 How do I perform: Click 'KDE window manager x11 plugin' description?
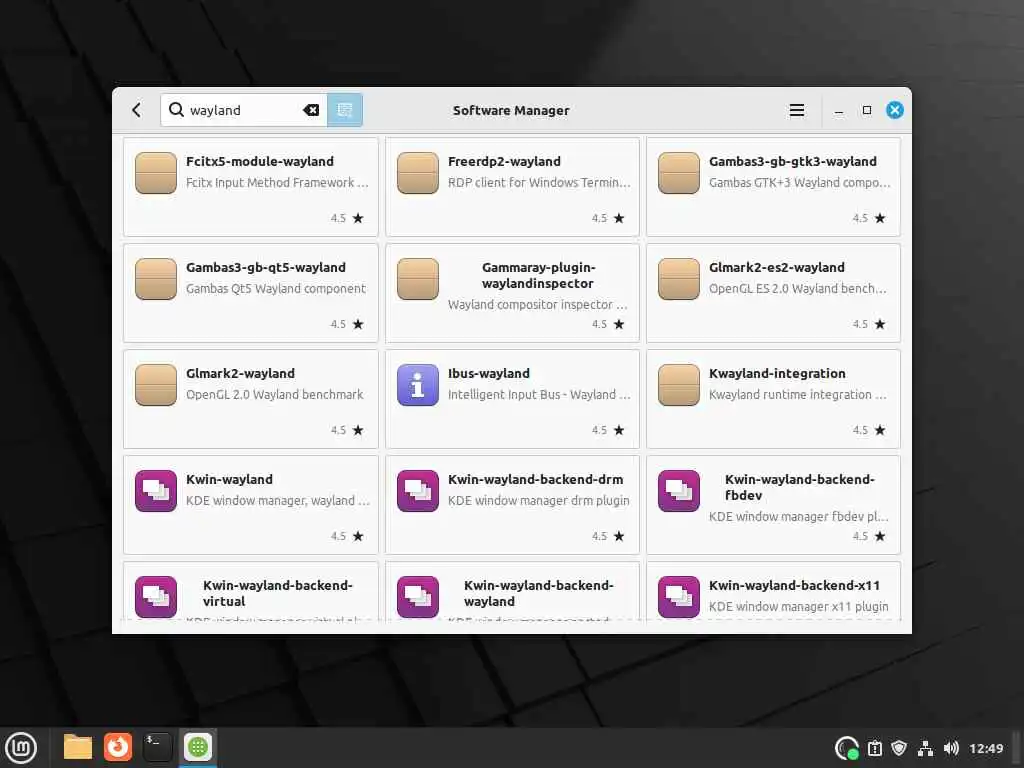tap(799, 606)
